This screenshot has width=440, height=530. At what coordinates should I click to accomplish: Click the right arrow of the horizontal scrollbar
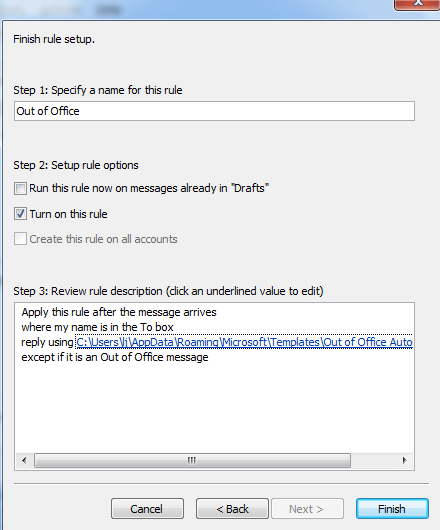point(404,460)
